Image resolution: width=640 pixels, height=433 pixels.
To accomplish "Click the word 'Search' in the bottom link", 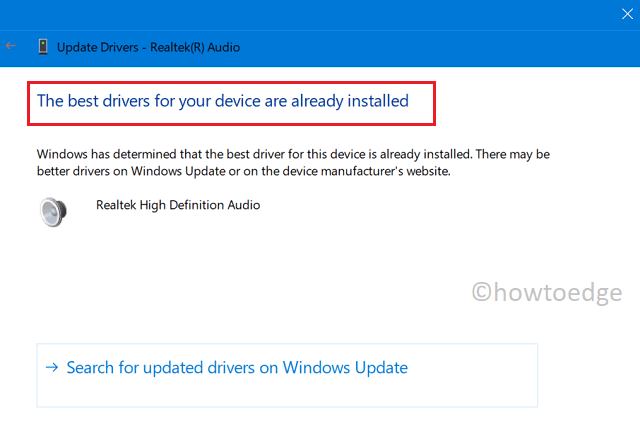I will tap(92, 367).
